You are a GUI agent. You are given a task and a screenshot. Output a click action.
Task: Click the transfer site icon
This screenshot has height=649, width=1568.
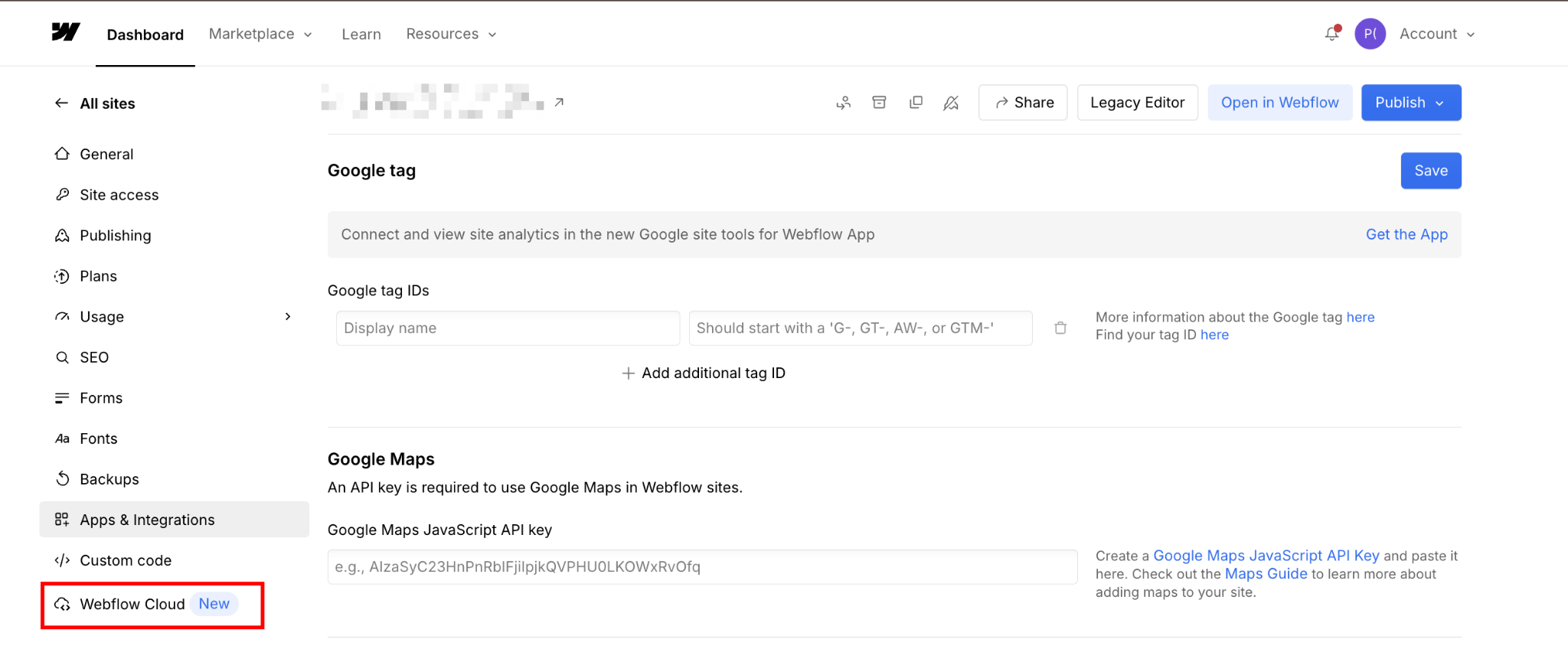pyautogui.click(x=843, y=103)
